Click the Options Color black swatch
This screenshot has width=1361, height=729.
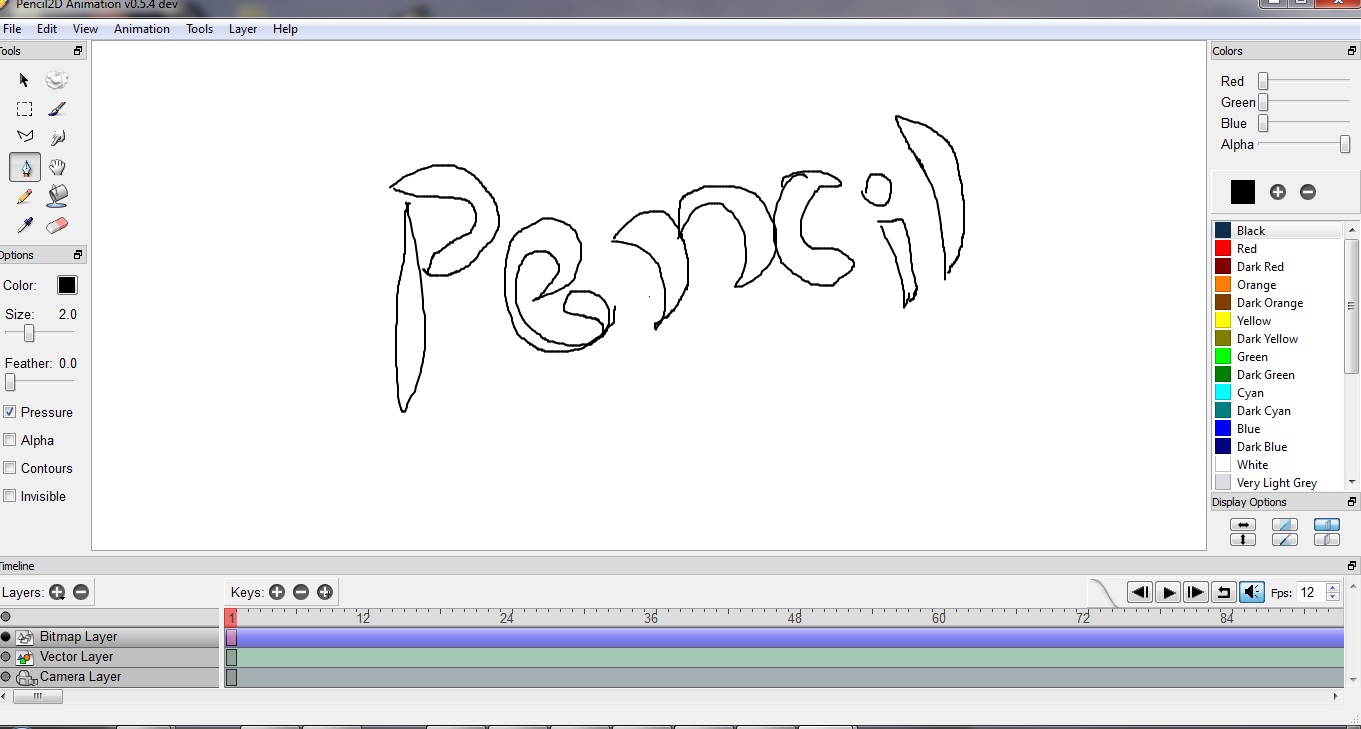(67, 285)
